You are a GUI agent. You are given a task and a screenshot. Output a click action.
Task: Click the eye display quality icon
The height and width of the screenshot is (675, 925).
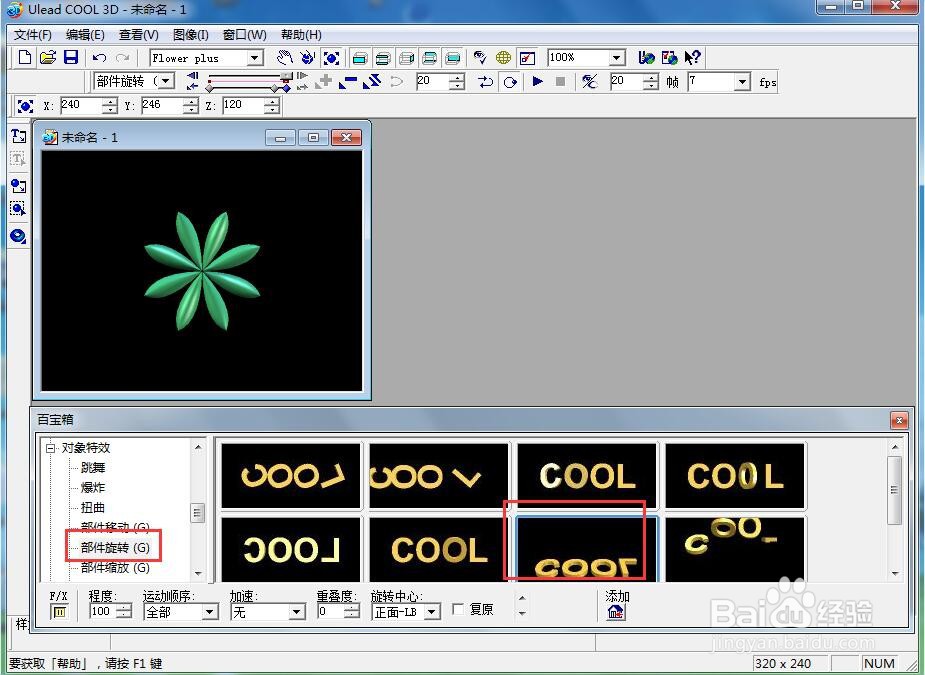(480, 58)
